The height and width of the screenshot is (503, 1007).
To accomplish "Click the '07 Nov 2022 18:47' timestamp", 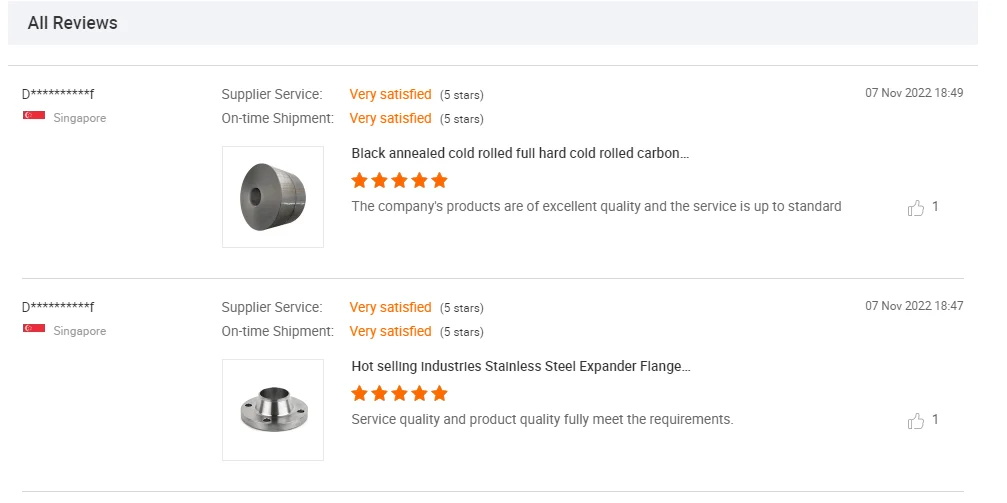I will (914, 306).
